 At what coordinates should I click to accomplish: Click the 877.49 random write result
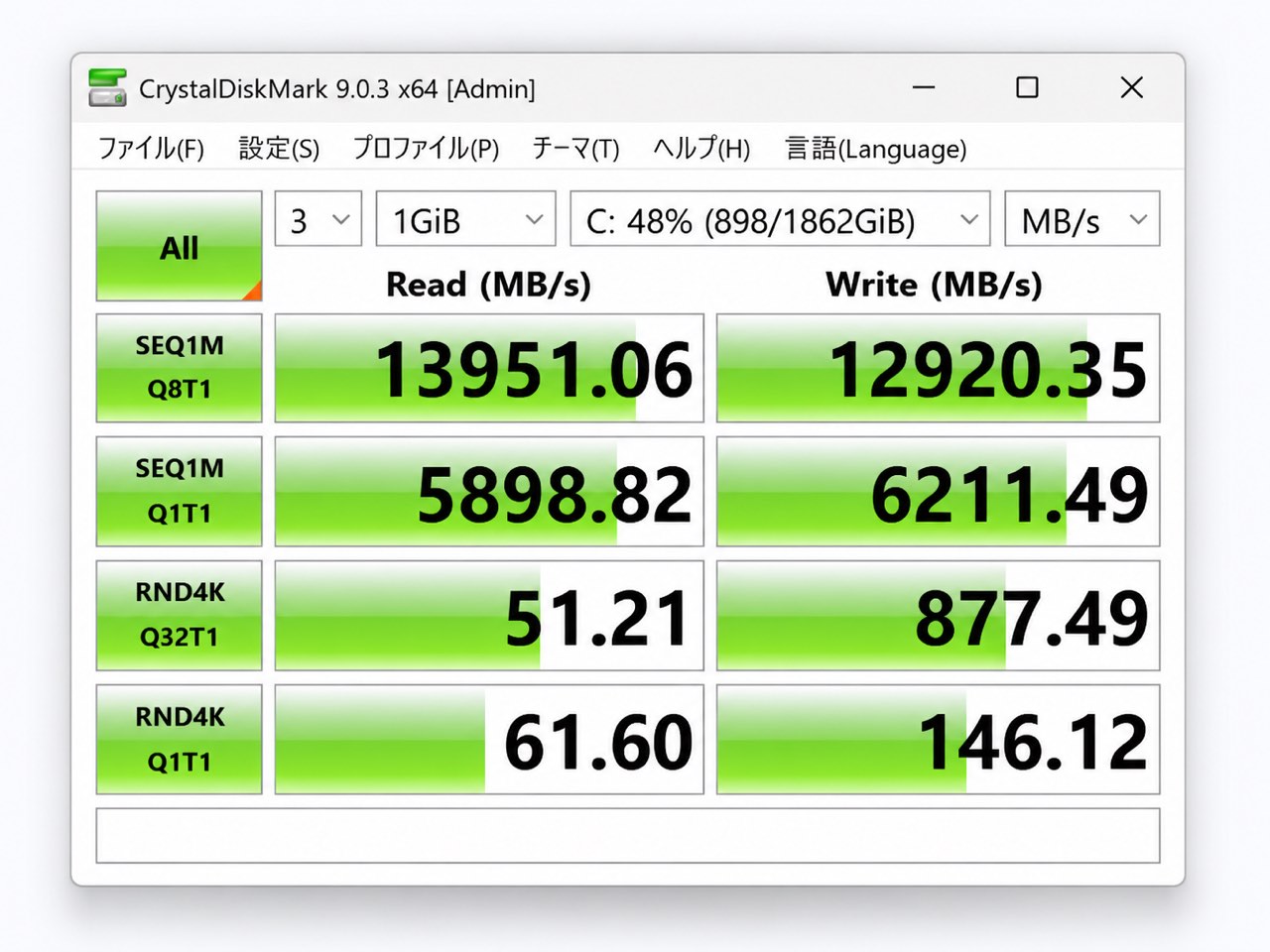tap(938, 615)
